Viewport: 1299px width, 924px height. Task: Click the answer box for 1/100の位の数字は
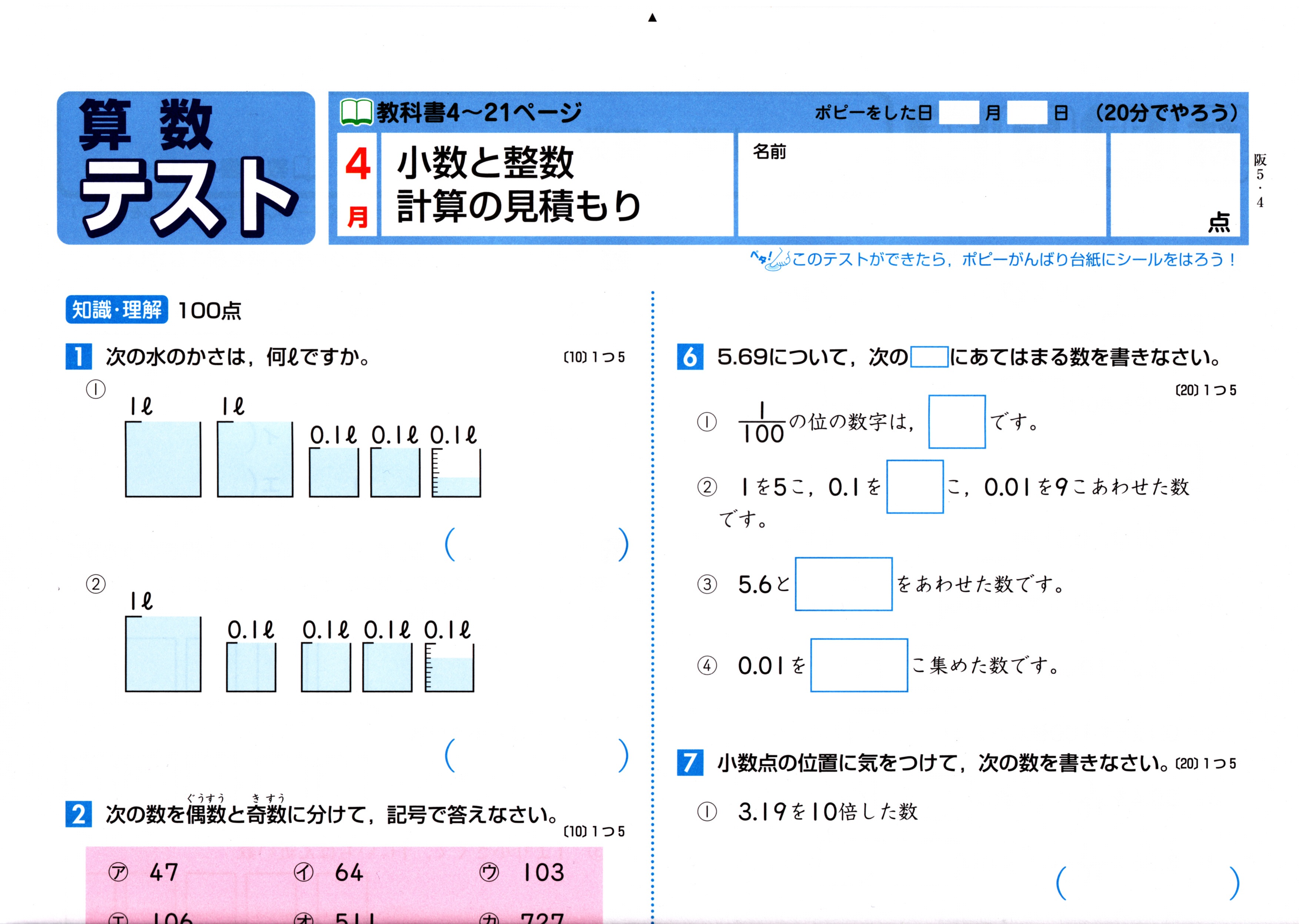pyautogui.click(x=957, y=422)
